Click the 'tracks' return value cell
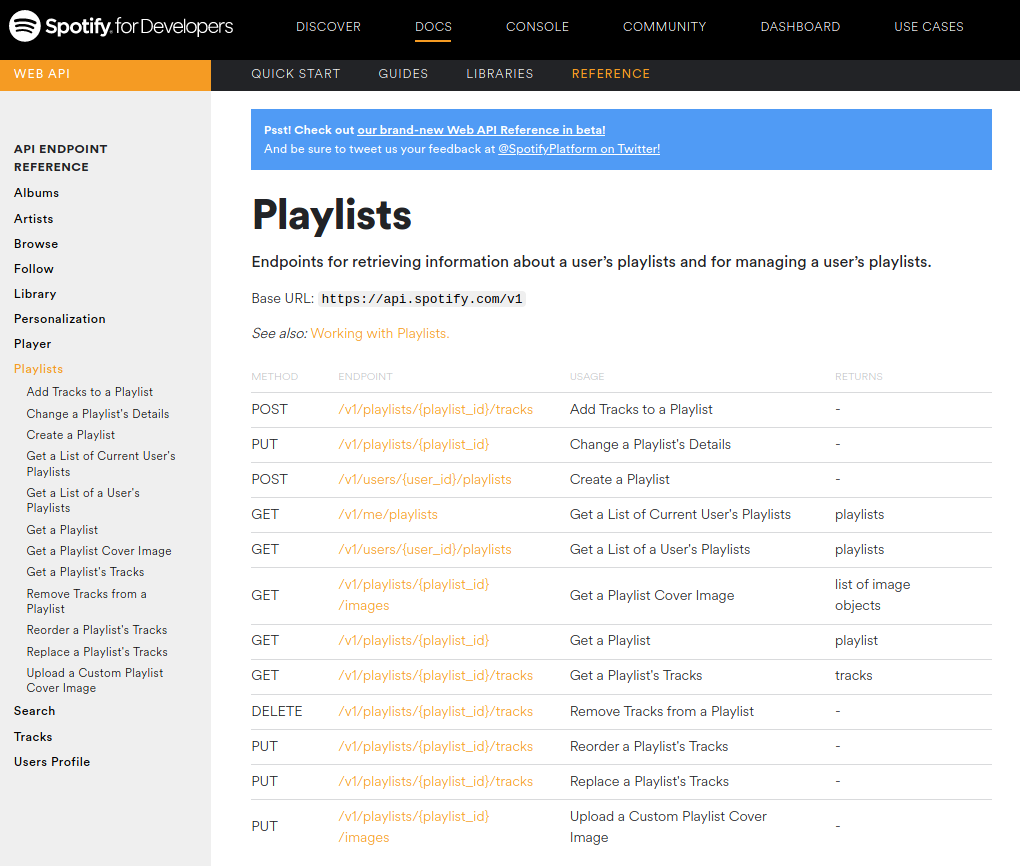The height and width of the screenshot is (866, 1020). pos(853,676)
